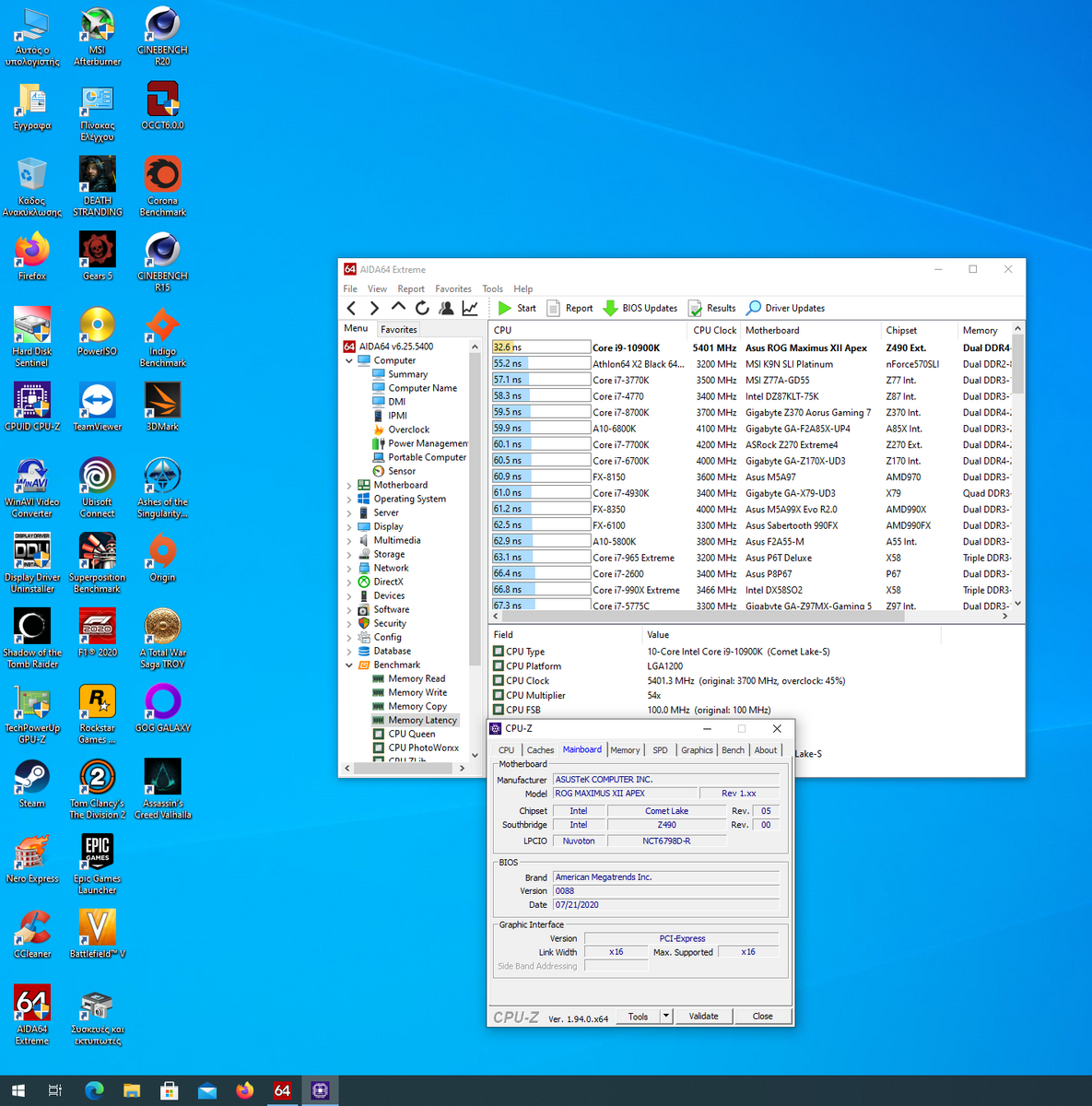
Task: Select the TeamViewer desktop icon
Action: tap(97, 406)
